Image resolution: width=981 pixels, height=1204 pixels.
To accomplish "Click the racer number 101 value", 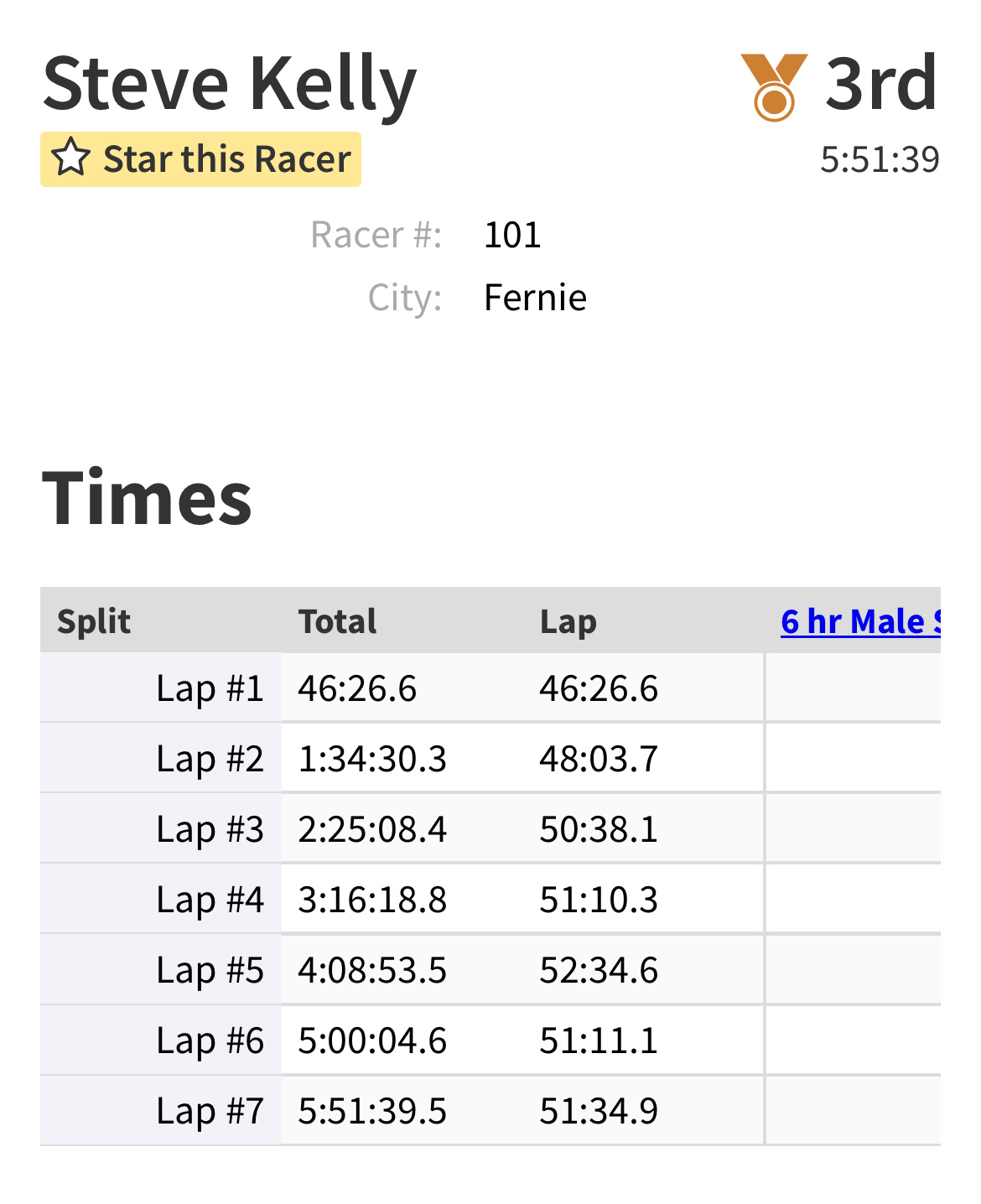I will tap(512, 235).
